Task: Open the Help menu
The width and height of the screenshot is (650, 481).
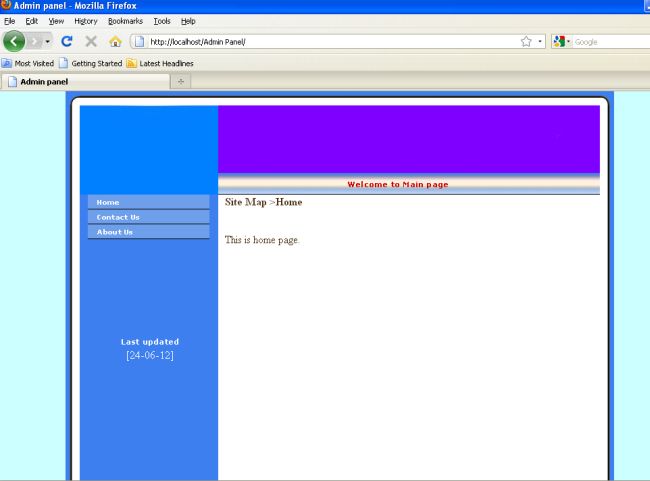Action: 188,21
